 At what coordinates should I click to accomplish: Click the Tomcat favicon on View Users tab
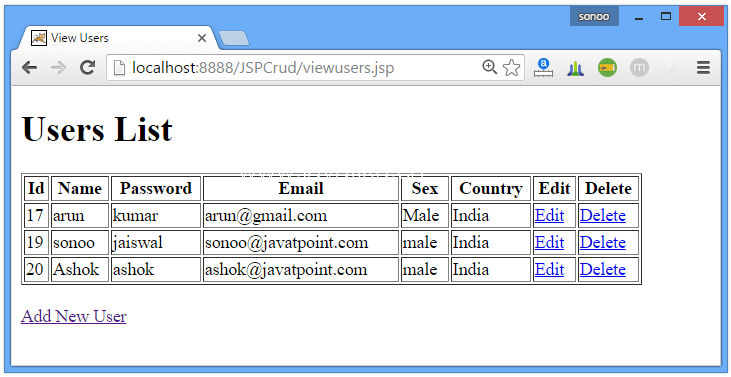pos(39,38)
